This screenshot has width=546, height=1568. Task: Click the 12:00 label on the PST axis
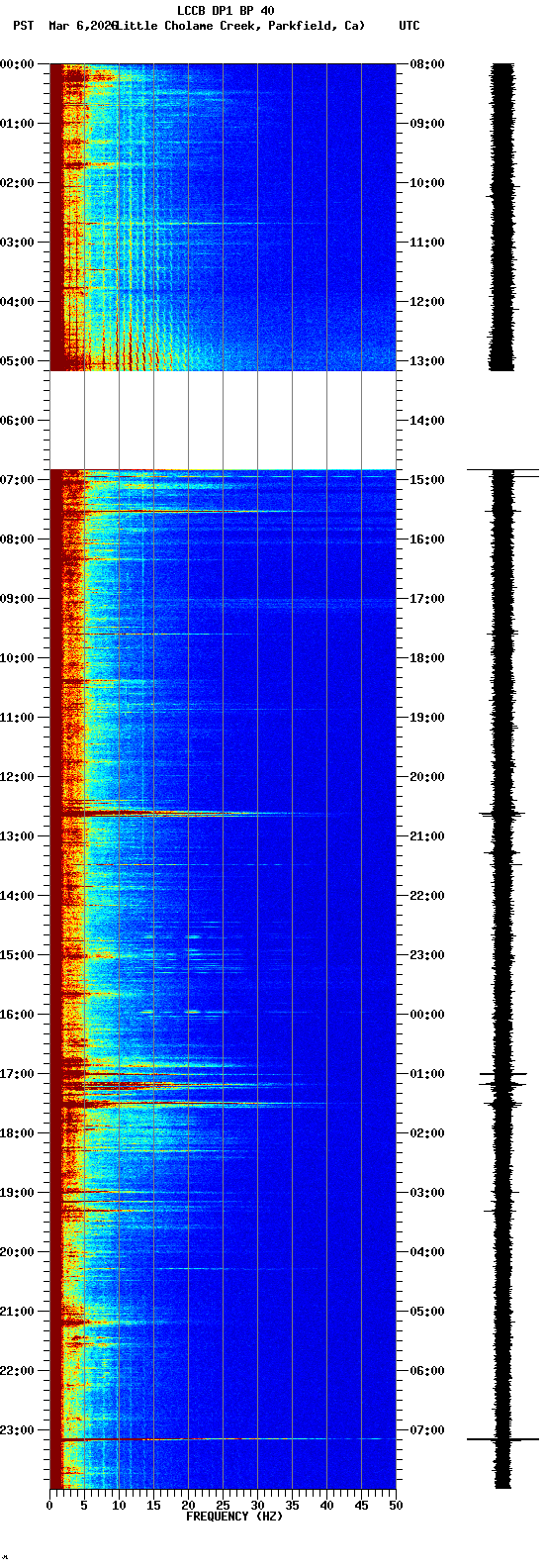click(18, 777)
